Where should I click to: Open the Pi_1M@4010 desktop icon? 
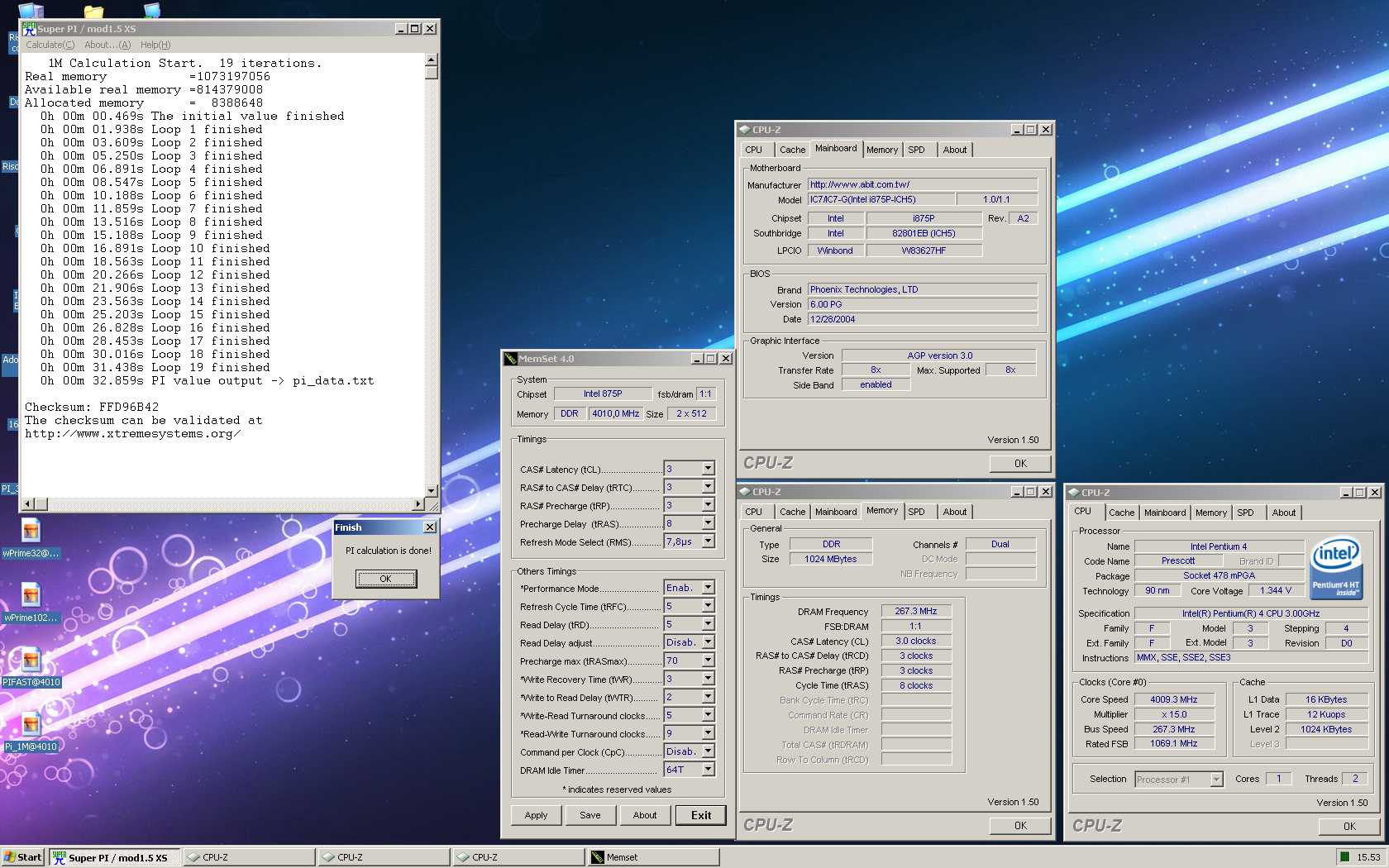[x=31, y=724]
